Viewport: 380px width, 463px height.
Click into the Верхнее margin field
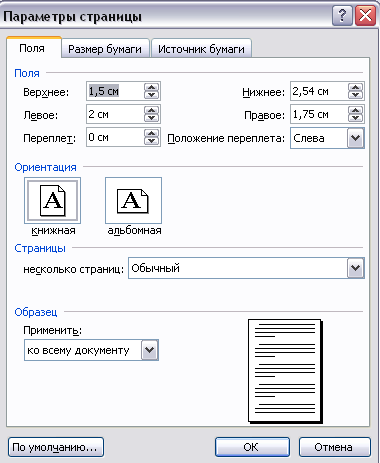click(x=115, y=91)
